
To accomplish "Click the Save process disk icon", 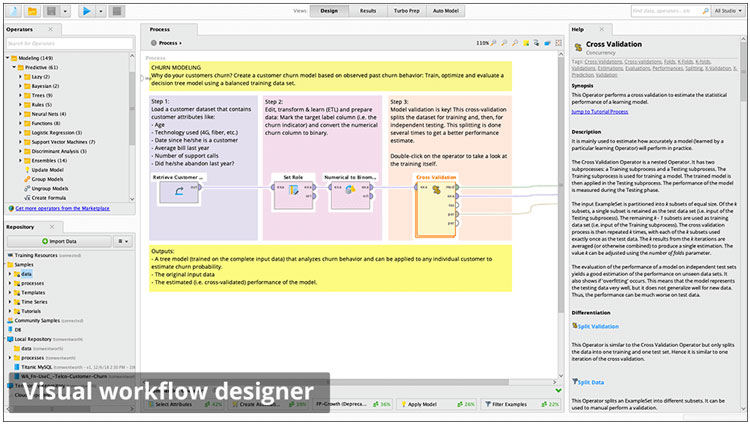I will click(x=50, y=10).
